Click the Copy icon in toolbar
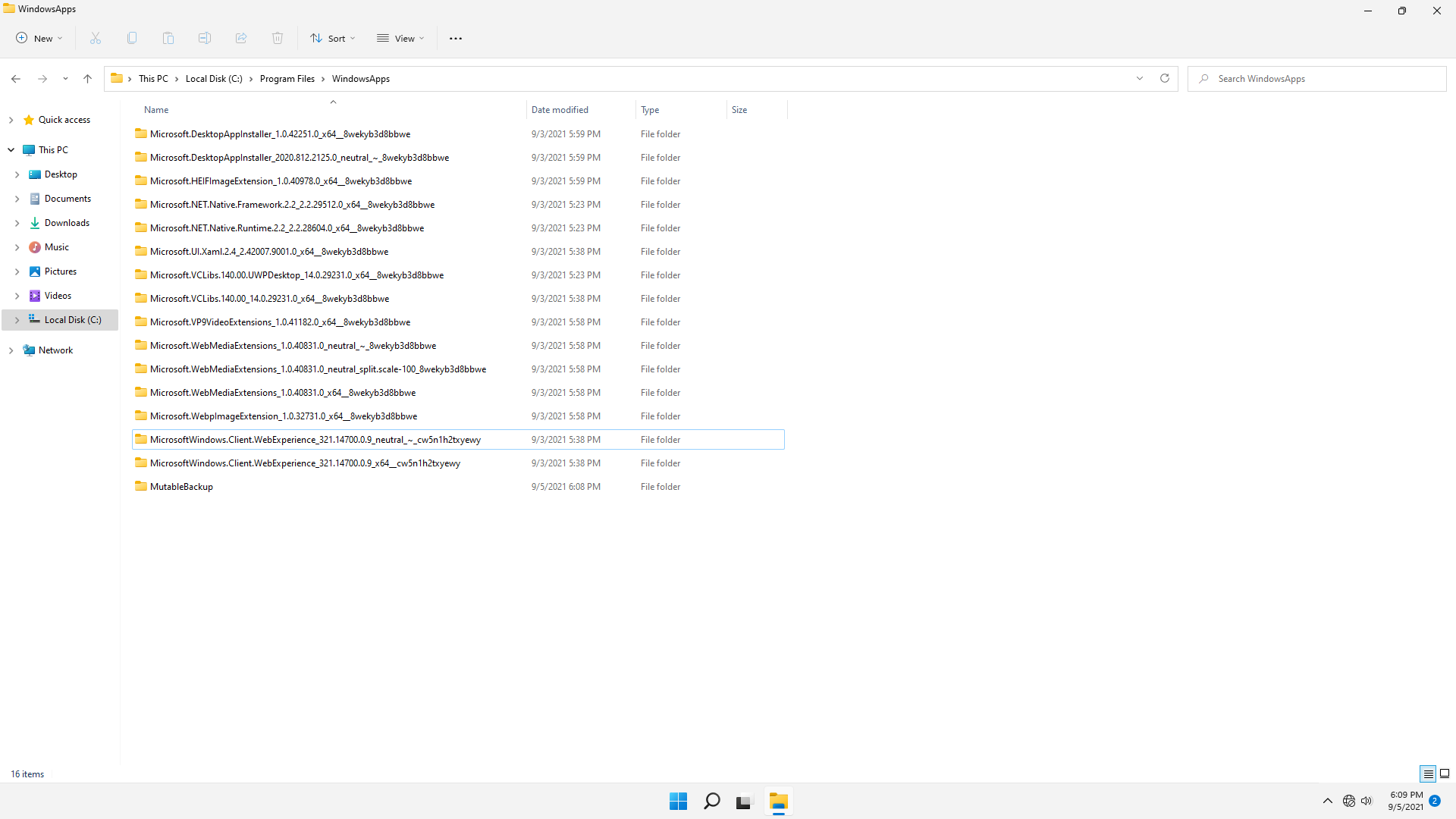 [x=132, y=39]
